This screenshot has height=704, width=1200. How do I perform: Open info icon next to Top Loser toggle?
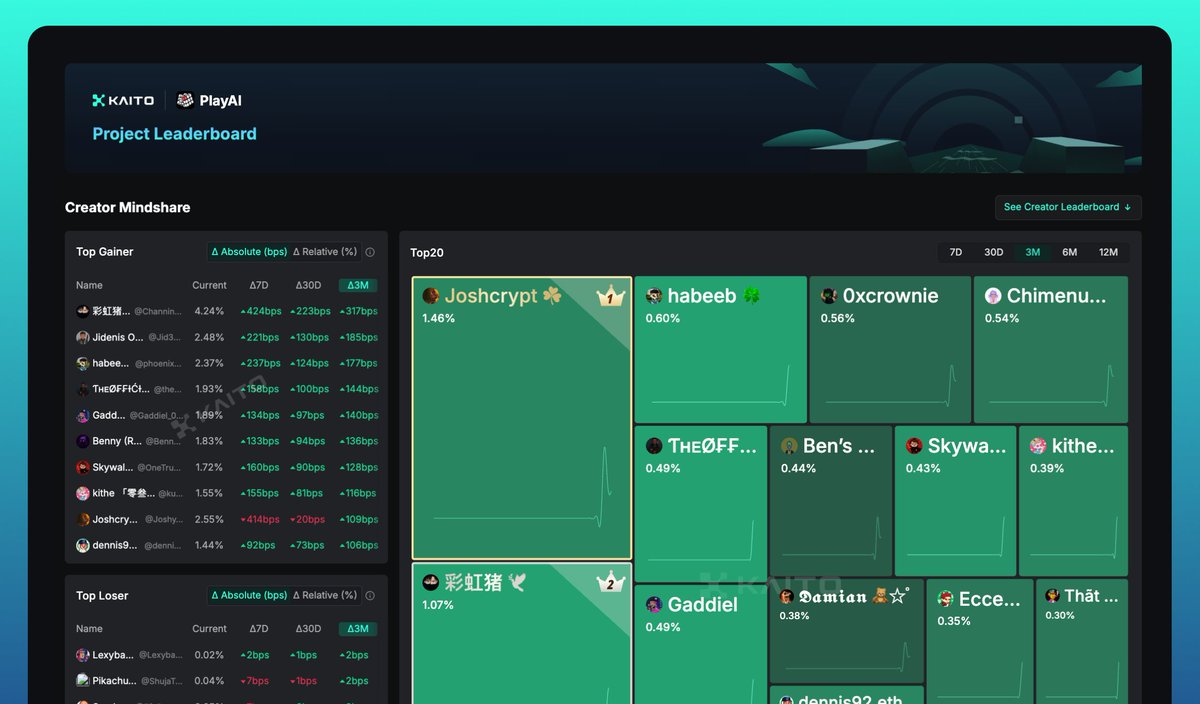click(370, 595)
